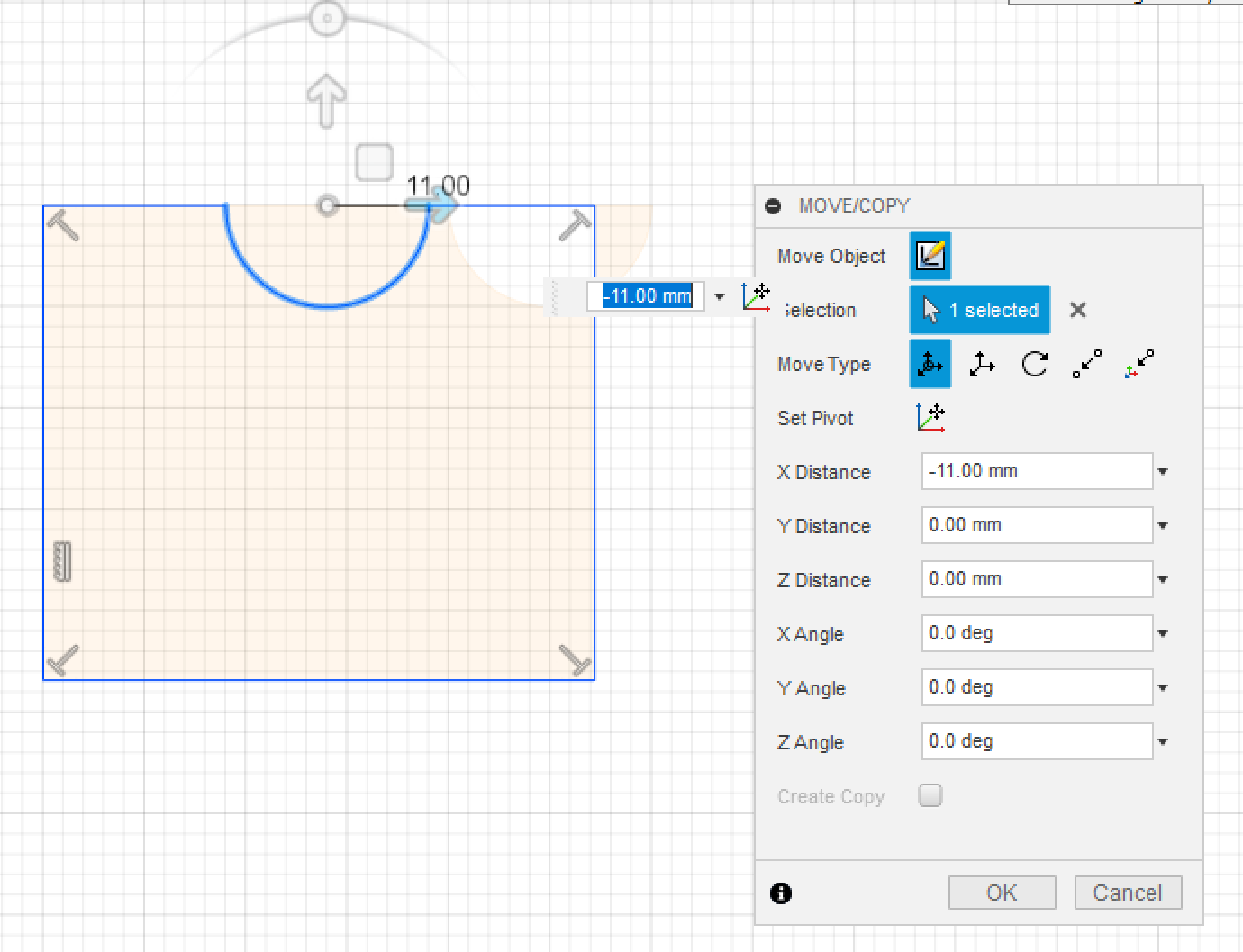Open the dropdown next to the floating -11.00 mm field
1243x952 pixels.
719,296
